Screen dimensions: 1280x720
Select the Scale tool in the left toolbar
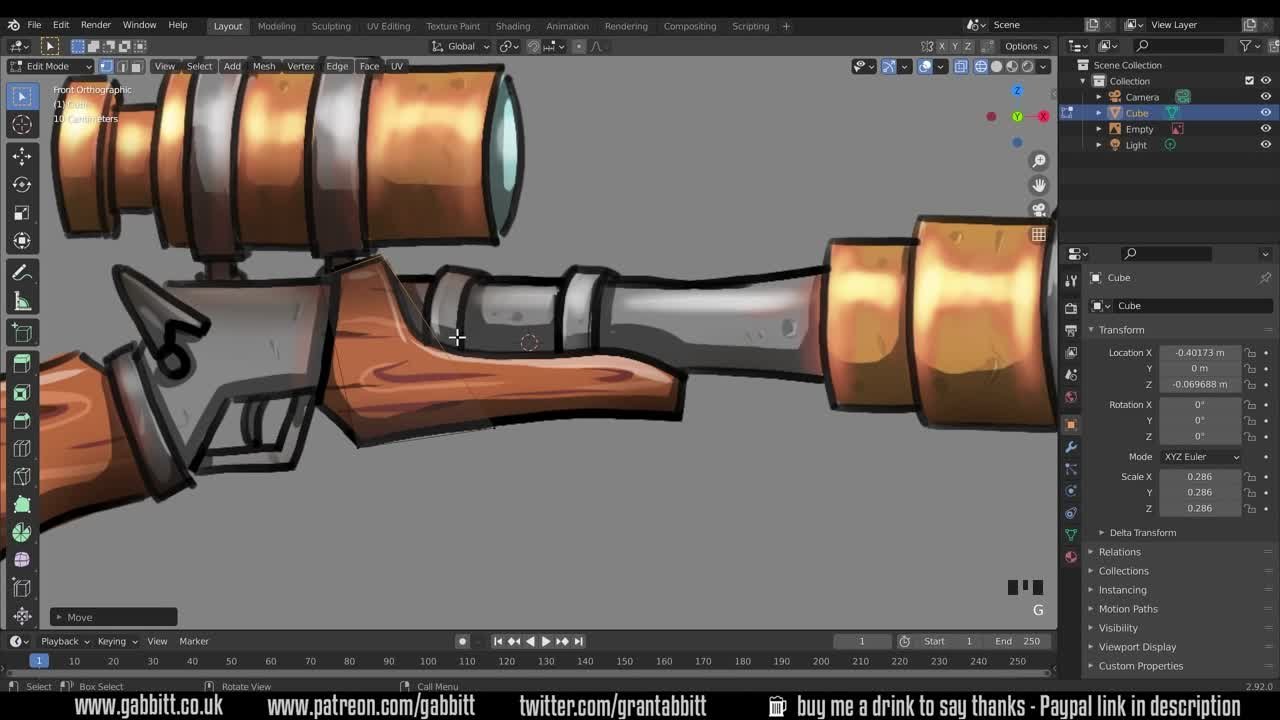click(x=22, y=212)
